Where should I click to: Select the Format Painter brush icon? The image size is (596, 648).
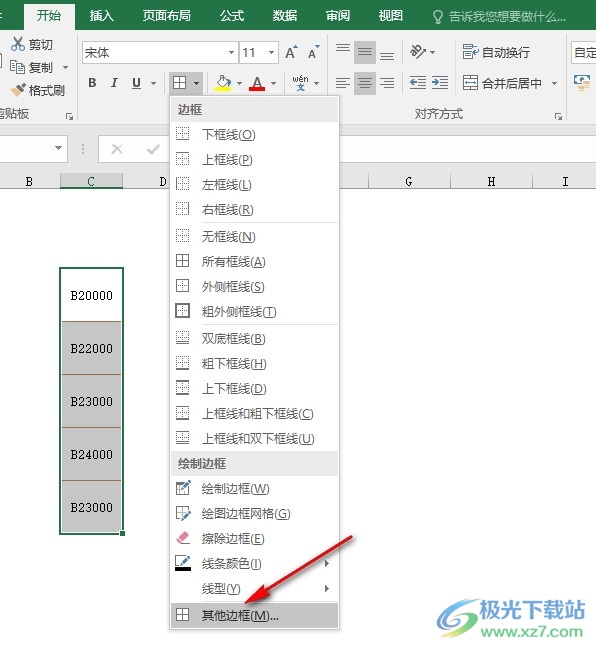18,90
